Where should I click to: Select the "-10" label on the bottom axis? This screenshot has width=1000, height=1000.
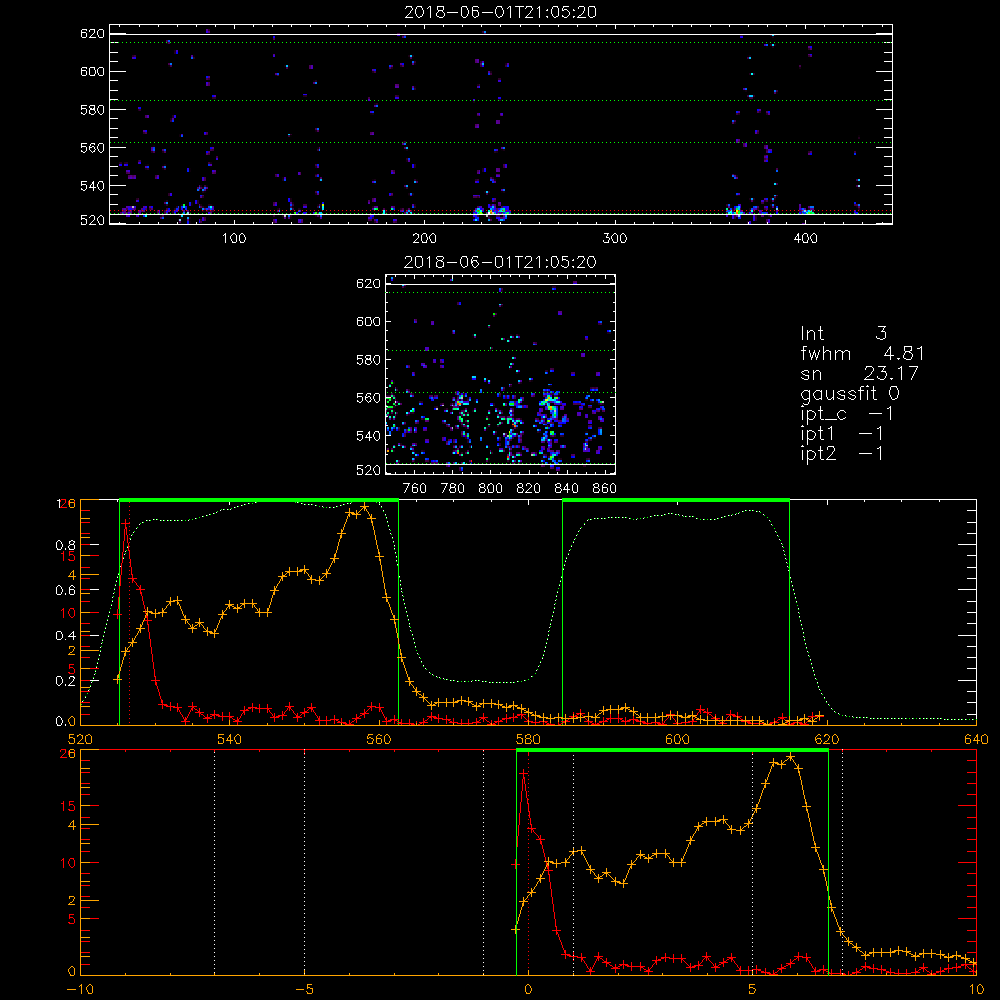coord(80,989)
